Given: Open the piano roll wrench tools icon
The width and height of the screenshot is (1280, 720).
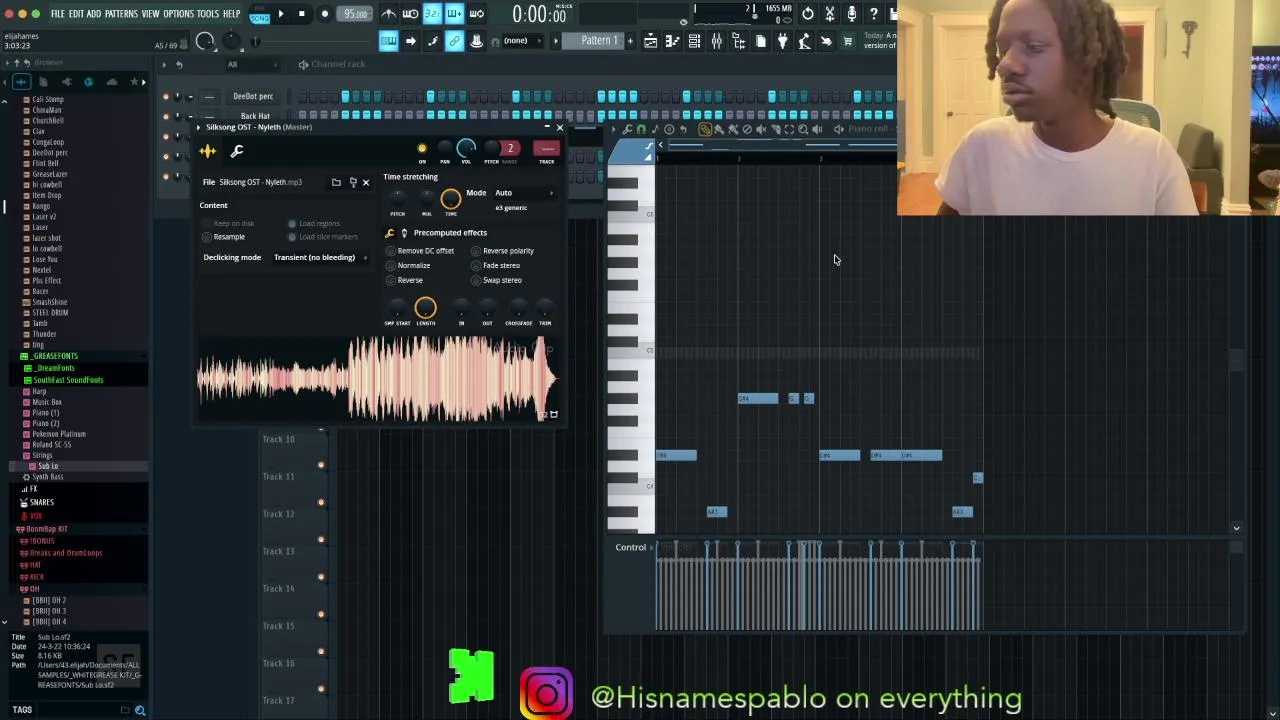Looking at the screenshot, I should coord(627,129).
